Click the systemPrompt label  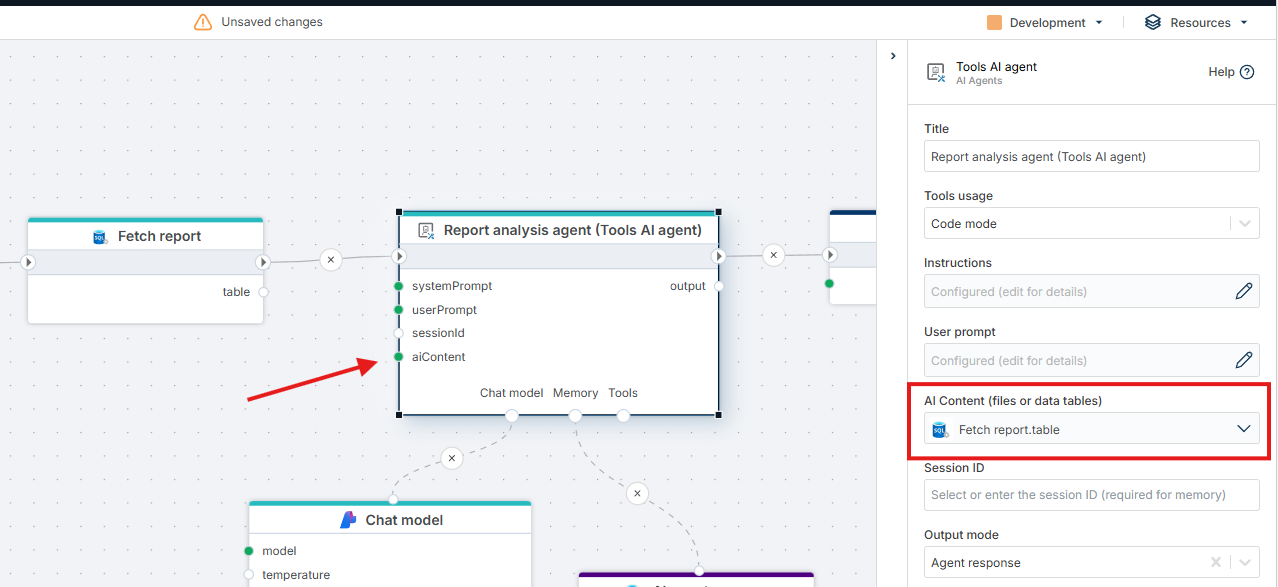452,286
